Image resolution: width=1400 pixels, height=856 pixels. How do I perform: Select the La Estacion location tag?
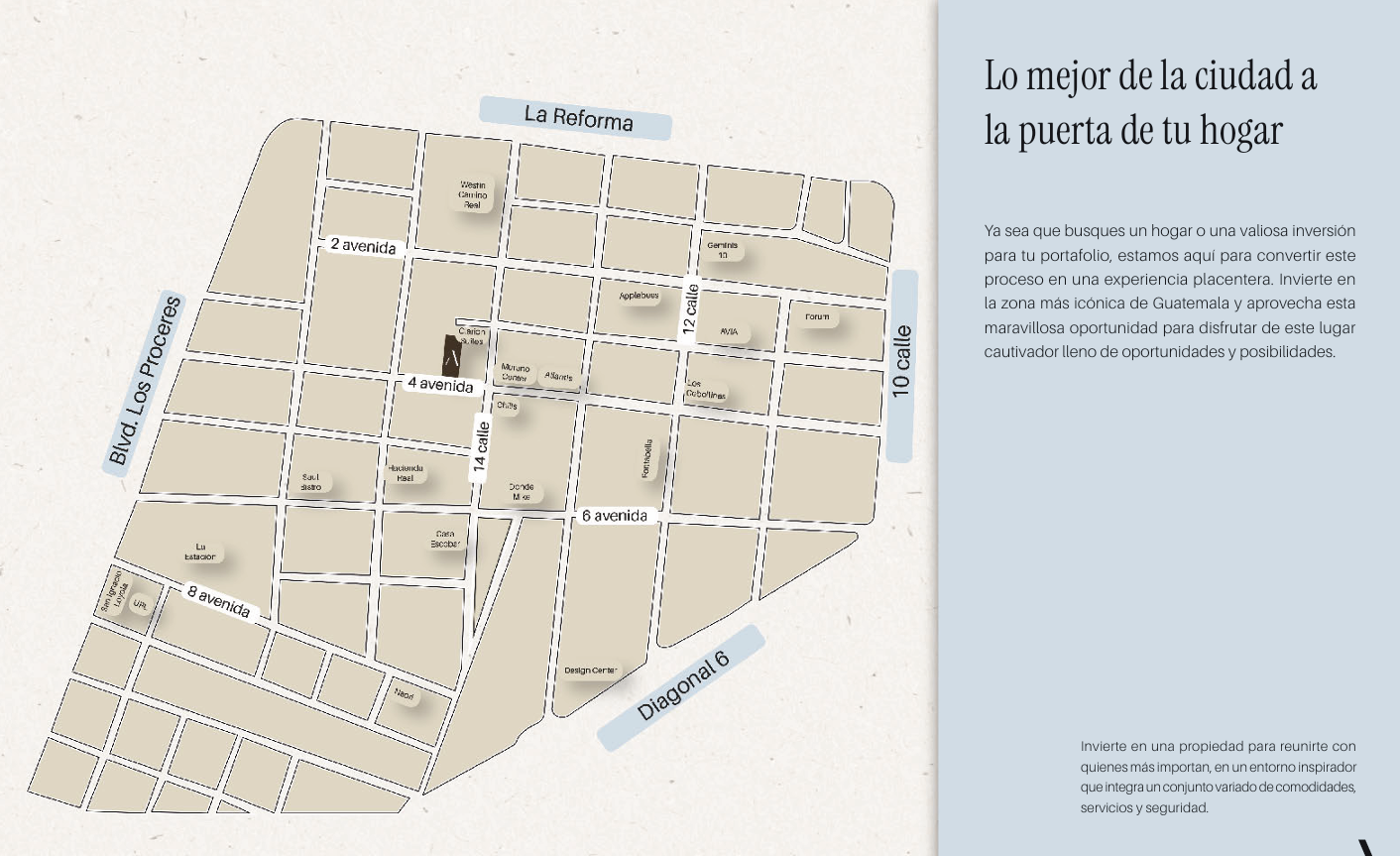(x=199, y=551)
